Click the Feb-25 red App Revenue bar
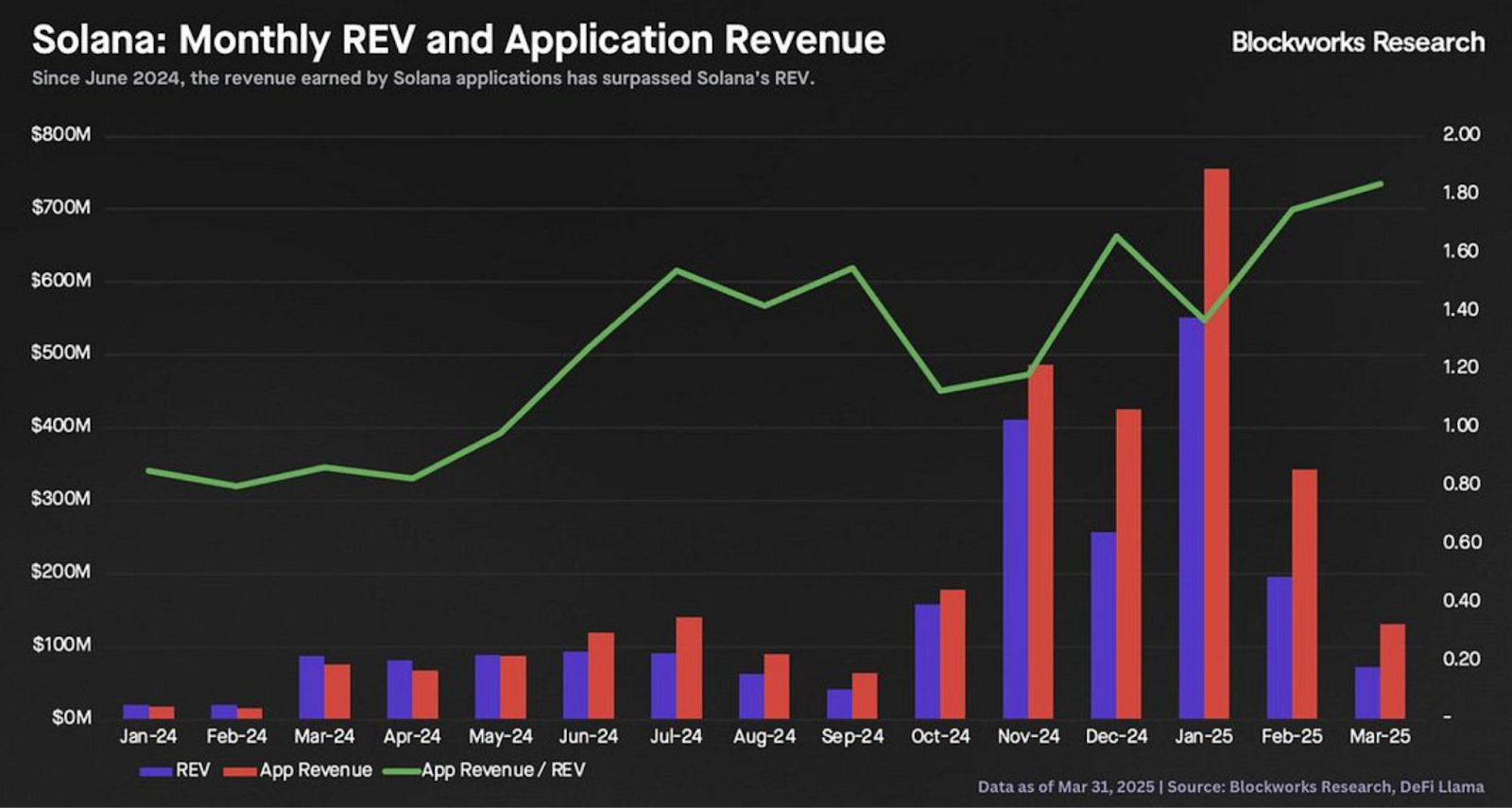The width and height of the screenshot is (1512, 808). (x=1304, y=593)
